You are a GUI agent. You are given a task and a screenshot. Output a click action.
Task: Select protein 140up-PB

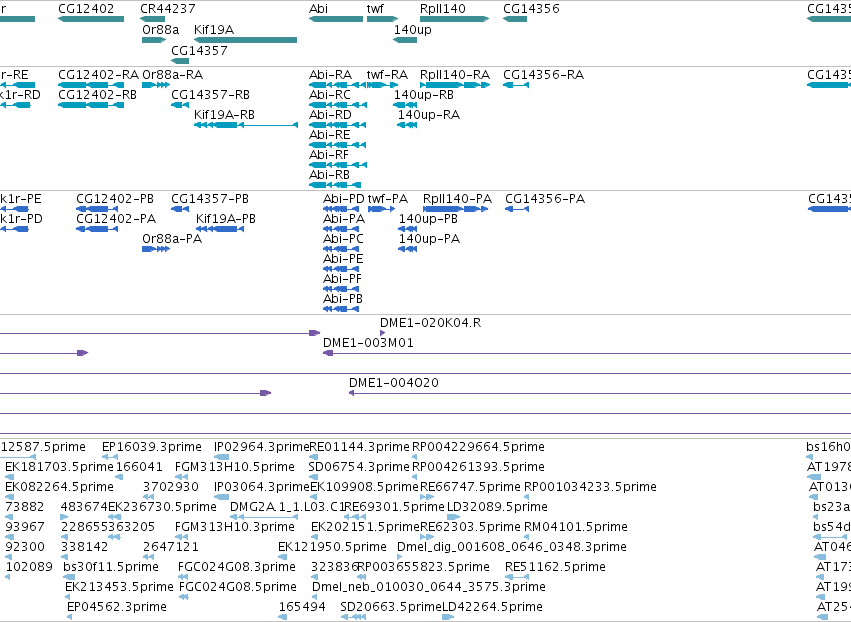coord(408,229)
